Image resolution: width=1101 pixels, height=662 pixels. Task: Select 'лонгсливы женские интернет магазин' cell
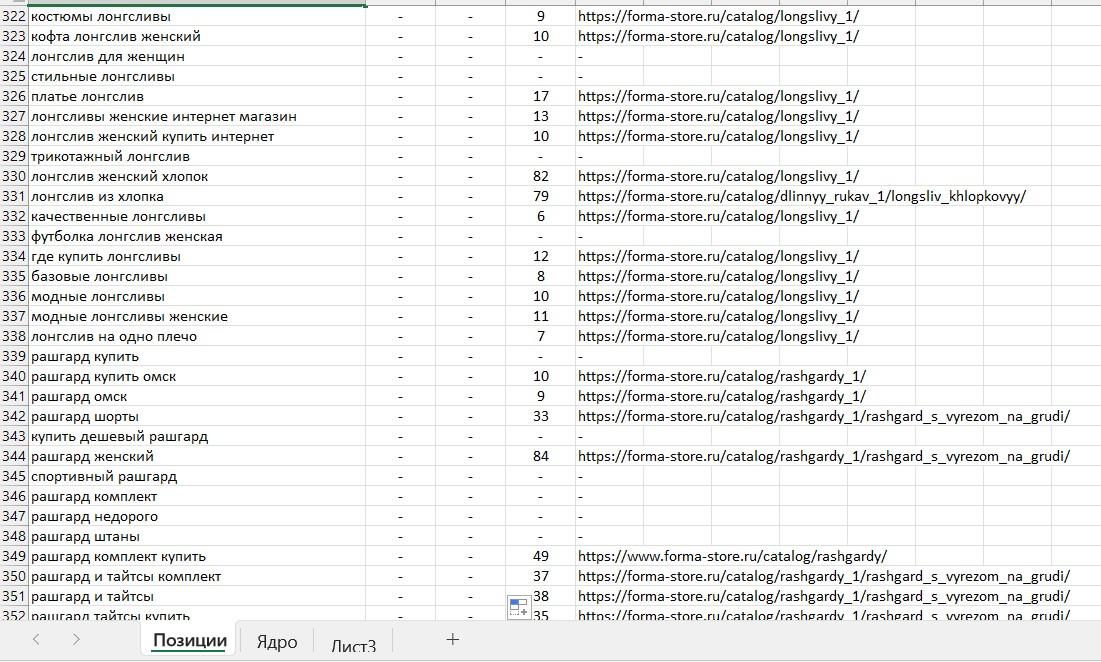[x=197, y=117]
